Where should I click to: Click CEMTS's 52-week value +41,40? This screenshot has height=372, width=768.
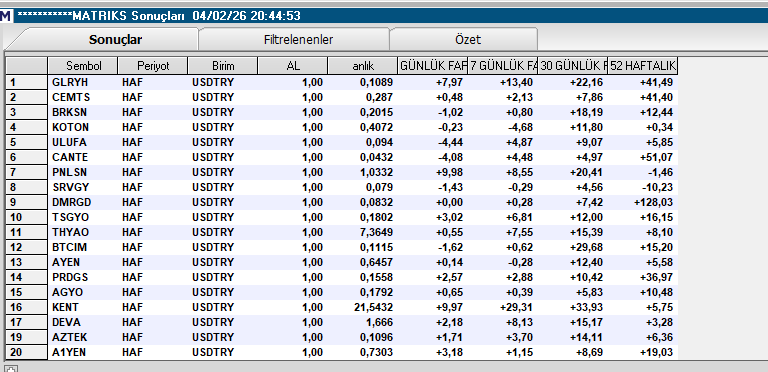coord(656,97)
